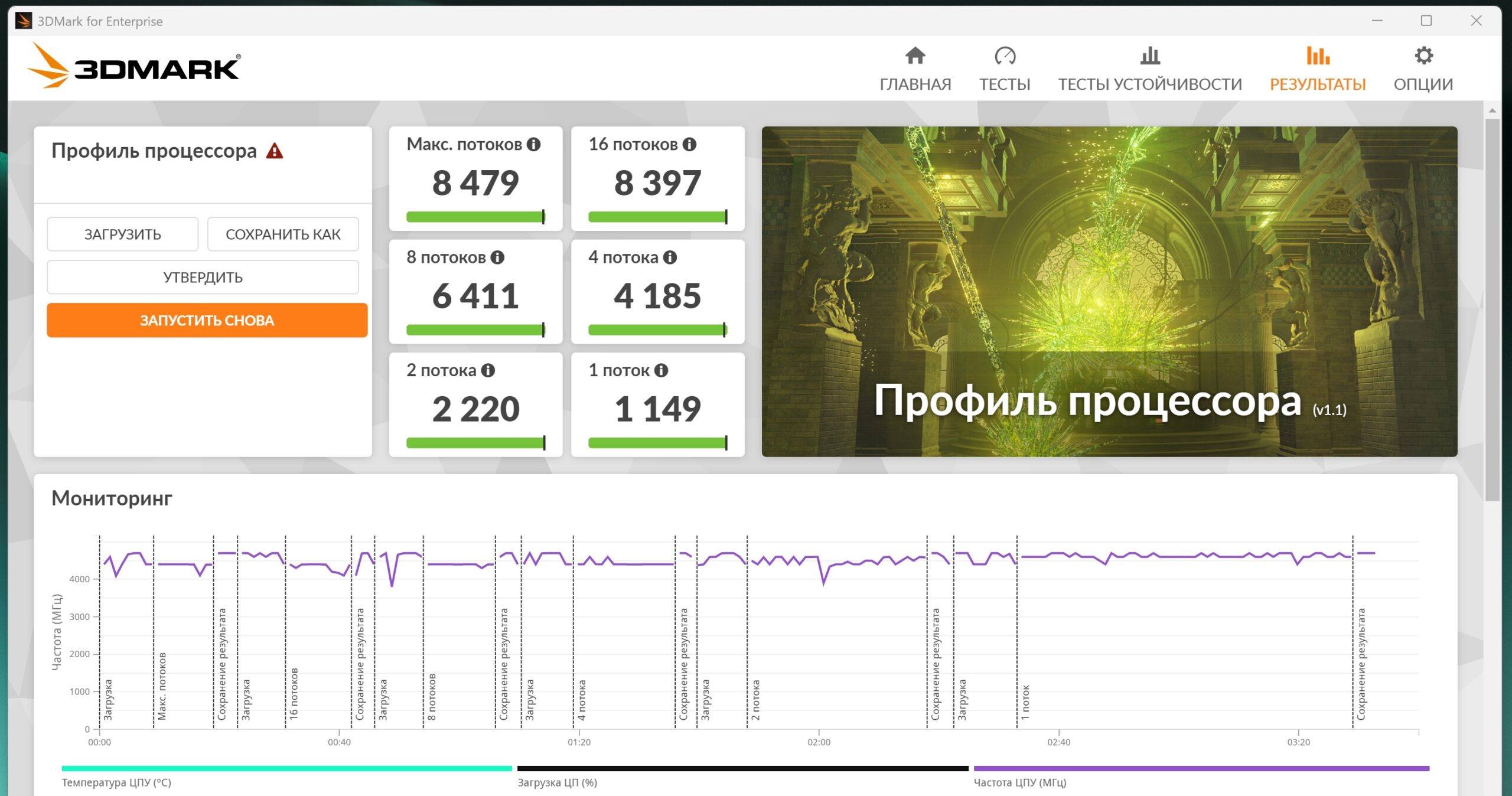The height and width of the screenshot is (796, 1512).
Task: Click the green bar under score 2 220
Action: (x=475, y=443)
